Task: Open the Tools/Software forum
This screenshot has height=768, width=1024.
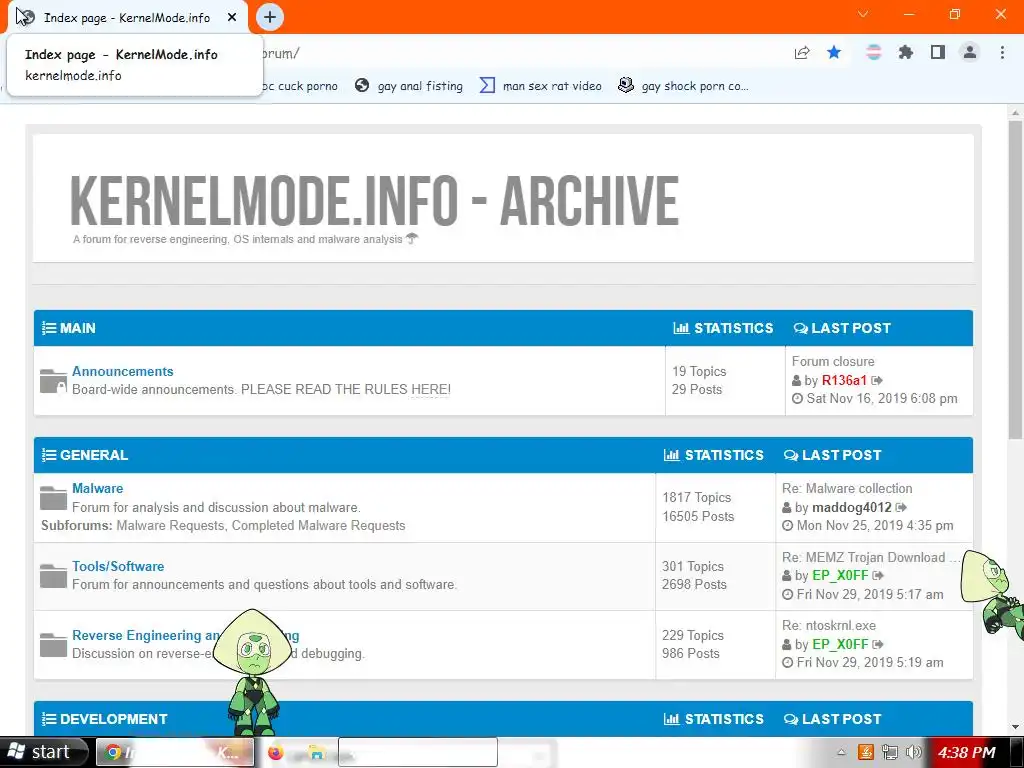Action: tap(118, 566)
